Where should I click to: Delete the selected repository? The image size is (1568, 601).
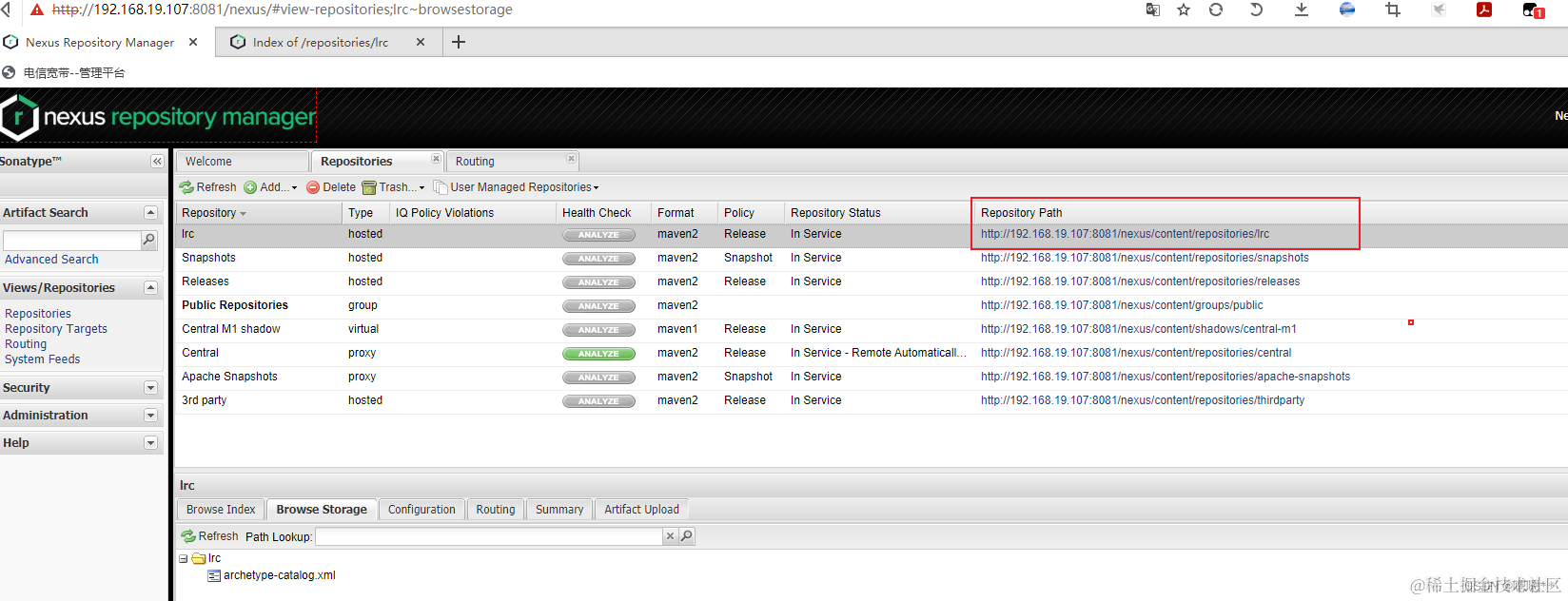[x=331, y=187]
